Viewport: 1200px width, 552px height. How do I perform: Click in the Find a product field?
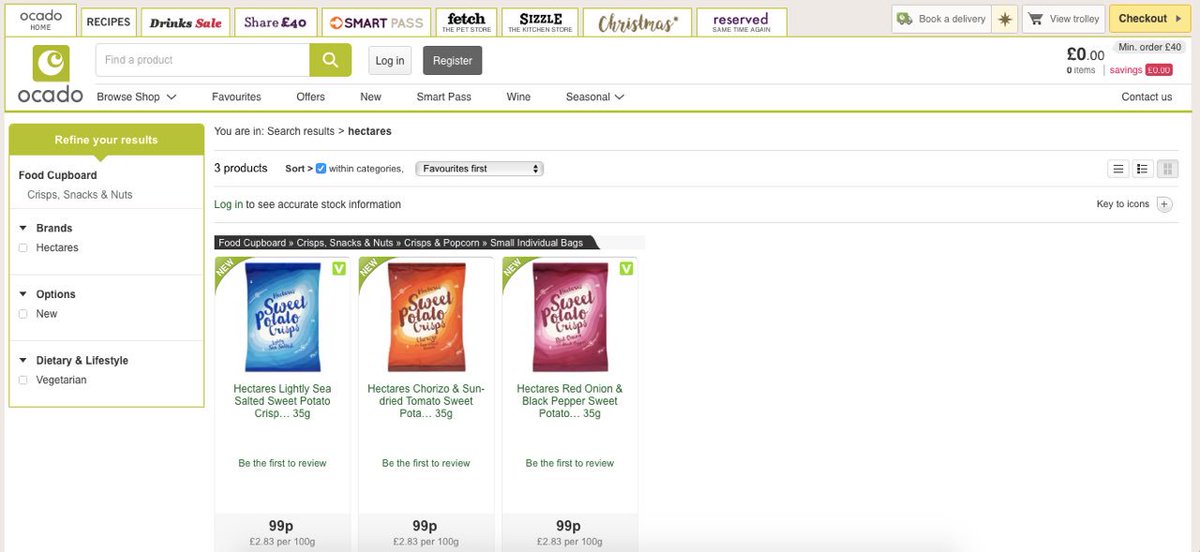(x=203, y=60)
